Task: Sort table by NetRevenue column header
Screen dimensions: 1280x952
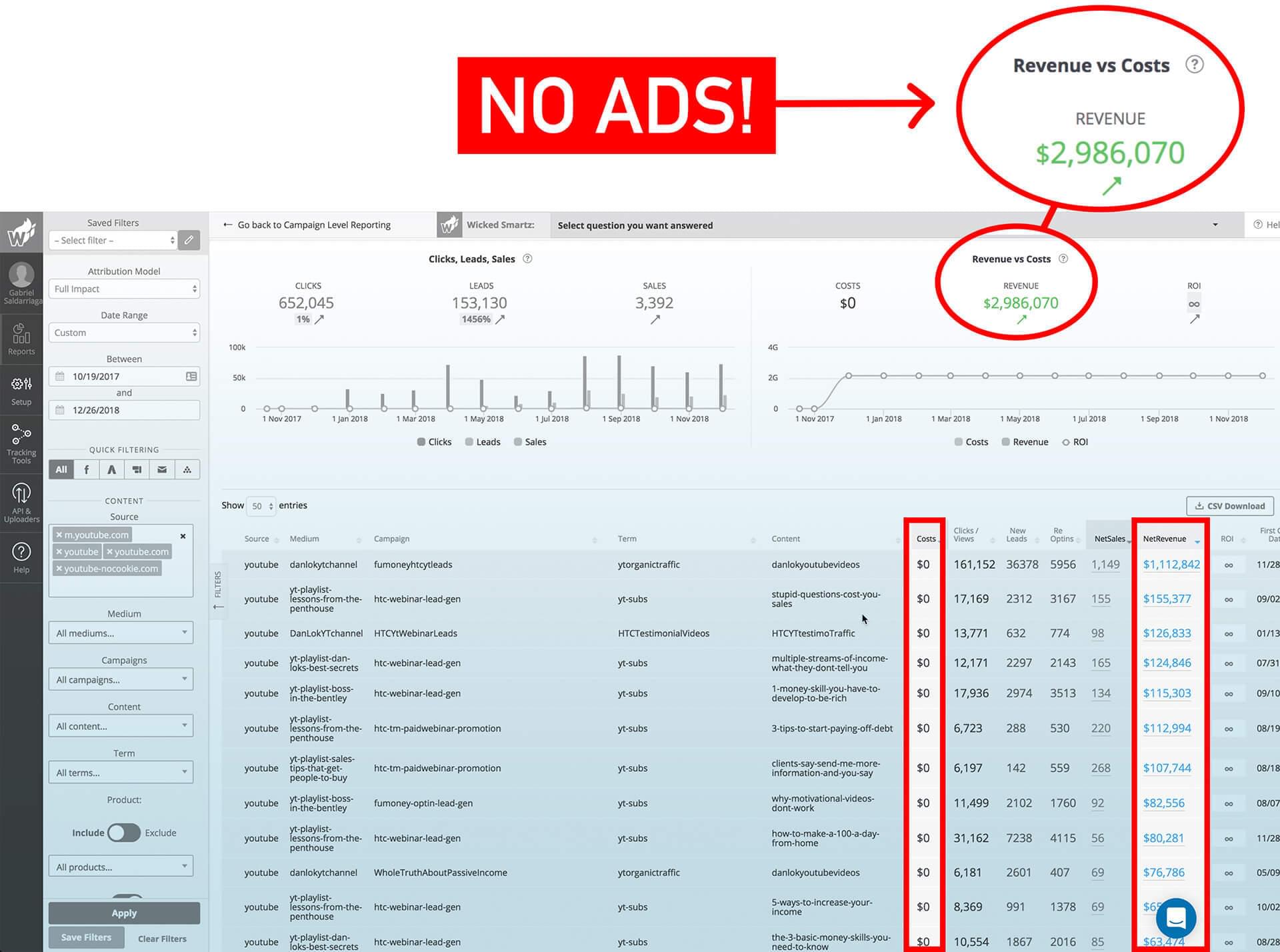Action: click(x=1165, y=539)
